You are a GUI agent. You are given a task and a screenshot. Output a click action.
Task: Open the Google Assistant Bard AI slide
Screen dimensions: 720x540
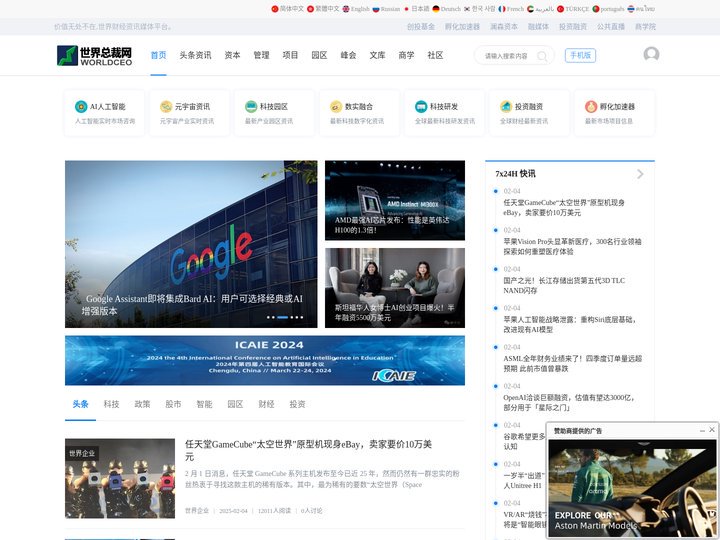click(x=191, y=244)
